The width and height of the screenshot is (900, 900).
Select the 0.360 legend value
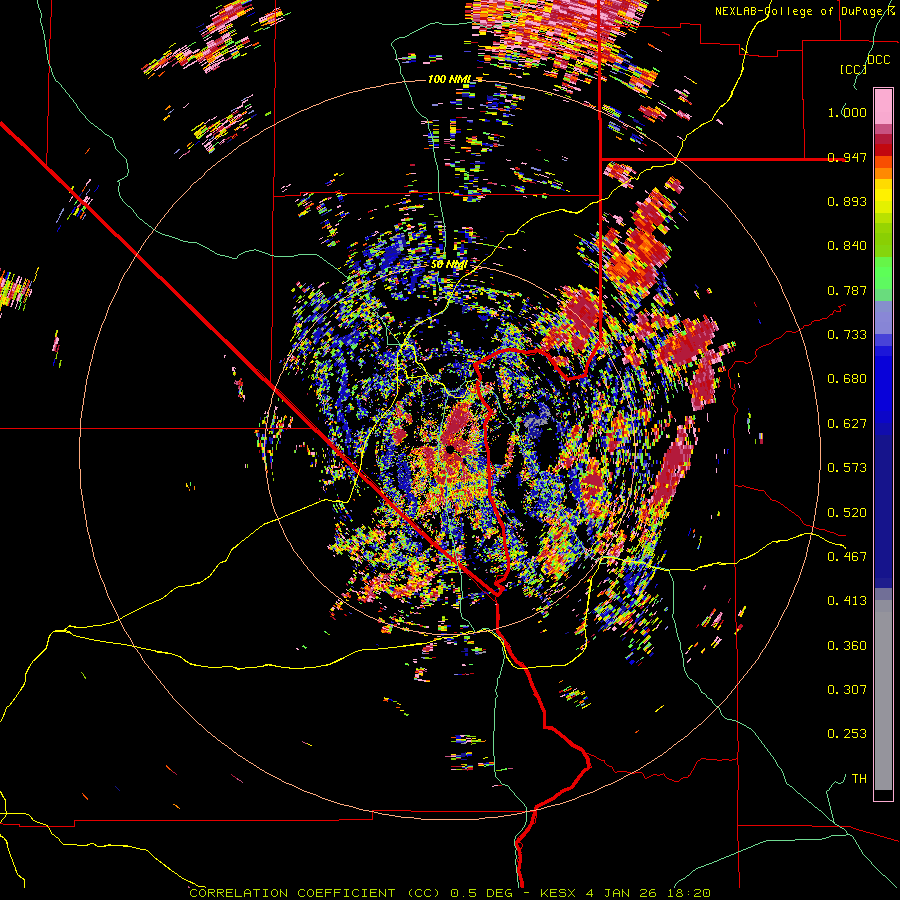847,646
